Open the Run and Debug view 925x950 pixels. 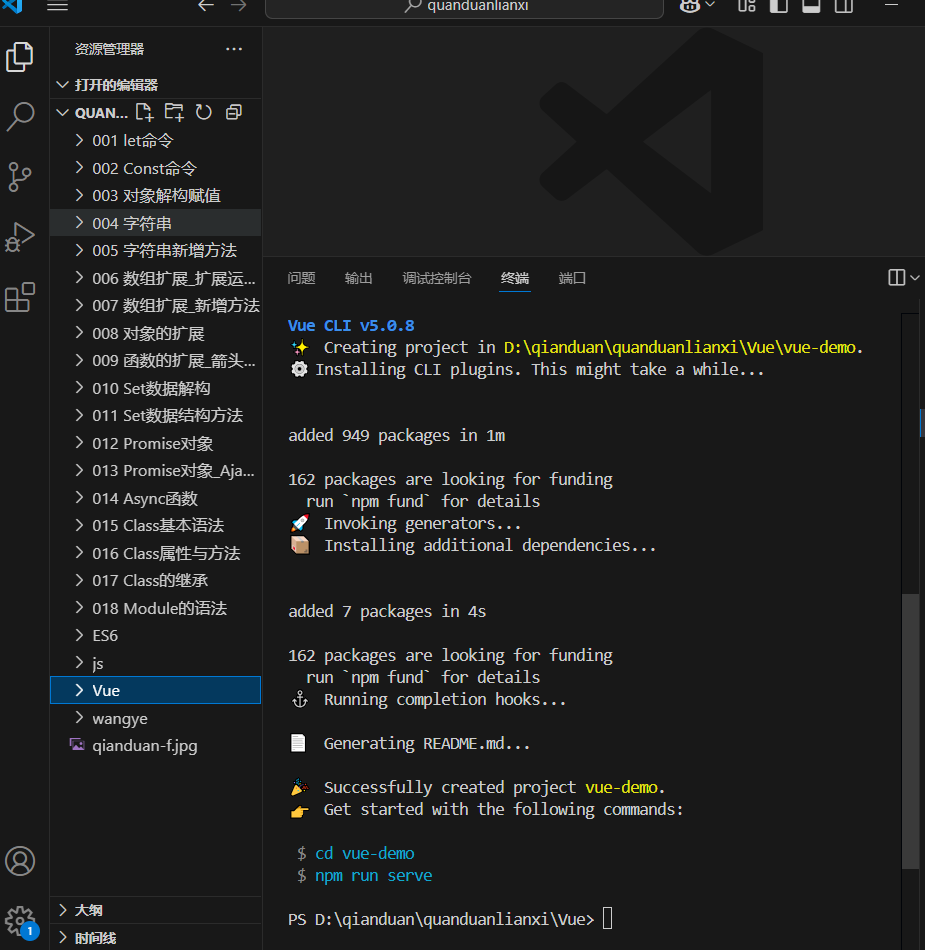20,237
